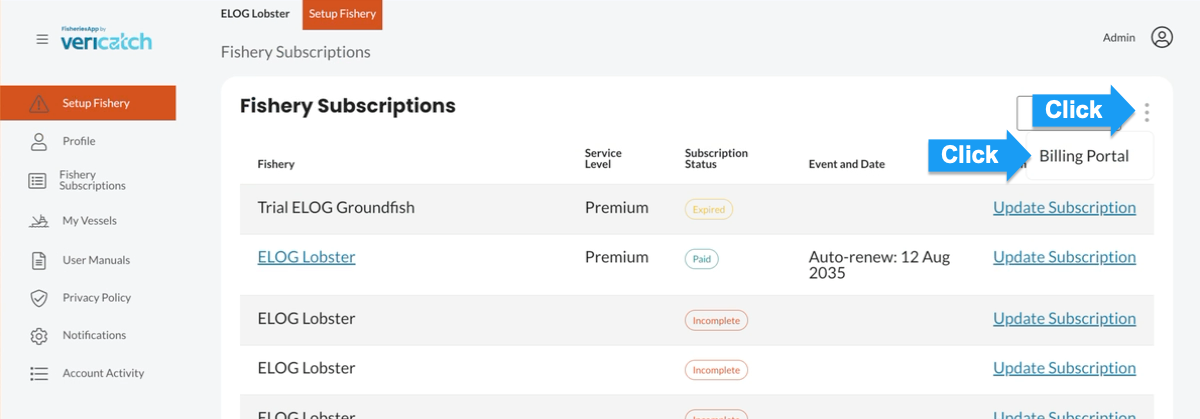Click the My Vessels boat icon
Screen dimensions: 1200x419
coord(39,221)
